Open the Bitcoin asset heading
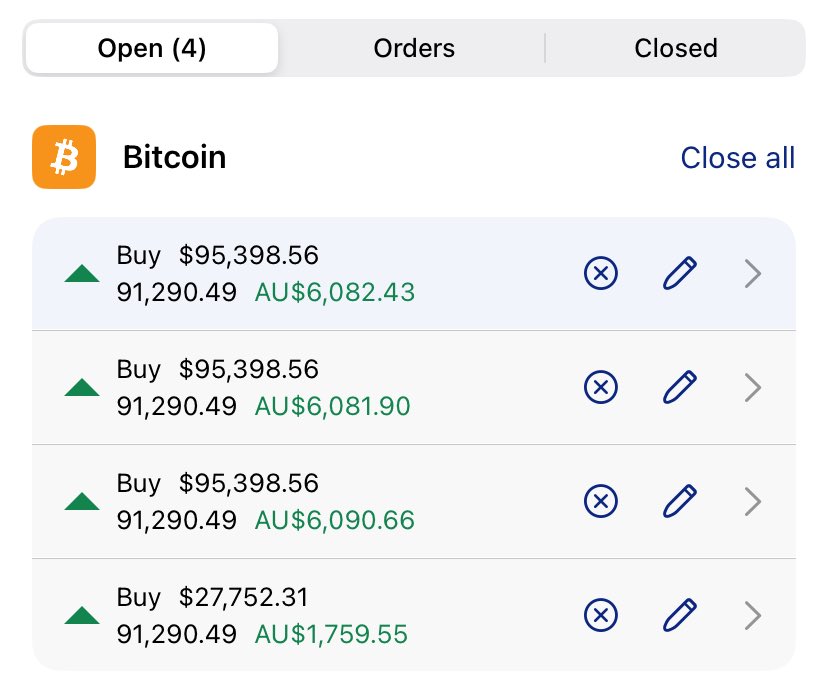The height and width of the screenshot is (697, 827). point(175,157)
